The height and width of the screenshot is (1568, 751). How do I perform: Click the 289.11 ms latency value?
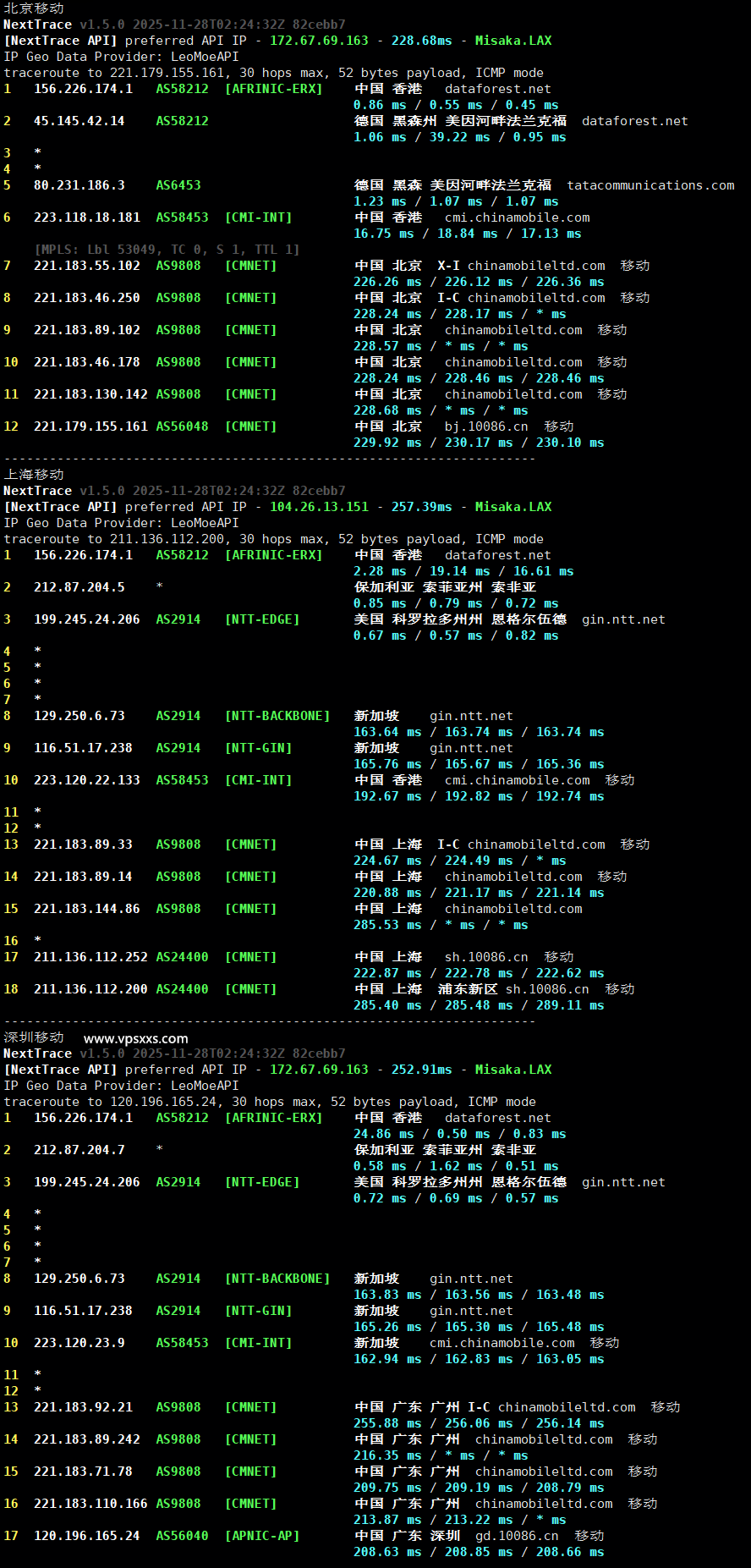pos(570,1005)
